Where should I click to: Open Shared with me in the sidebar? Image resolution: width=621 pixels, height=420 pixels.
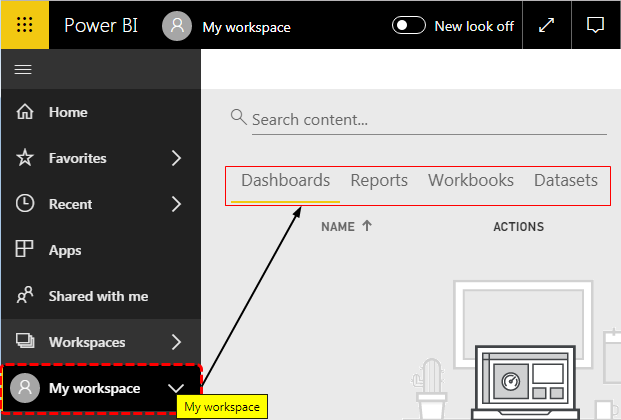pyautogui.click(x=101, y=296)
